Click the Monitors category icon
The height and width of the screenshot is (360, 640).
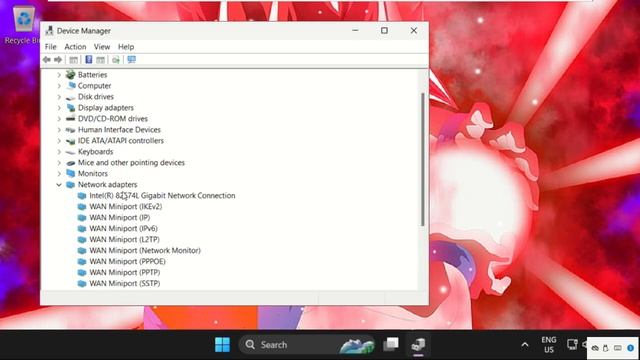pyautogui.click(x=71, y=173)
